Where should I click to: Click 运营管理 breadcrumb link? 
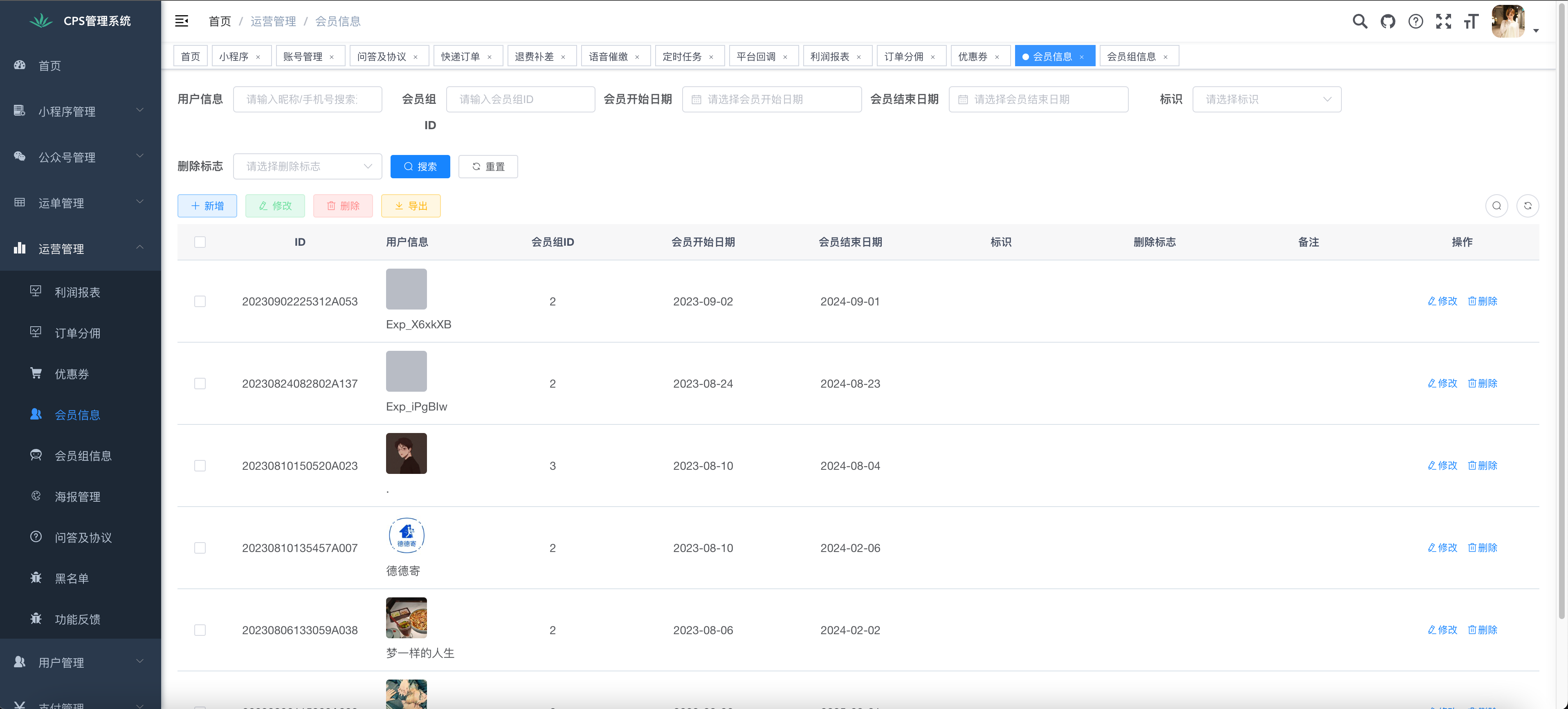point(273,21)
